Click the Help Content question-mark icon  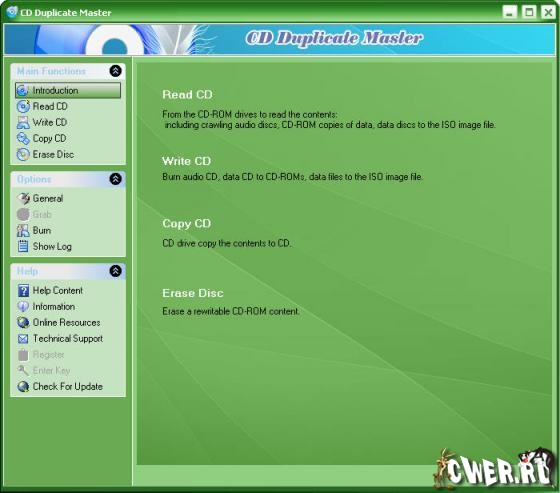[x=23, y=291]
